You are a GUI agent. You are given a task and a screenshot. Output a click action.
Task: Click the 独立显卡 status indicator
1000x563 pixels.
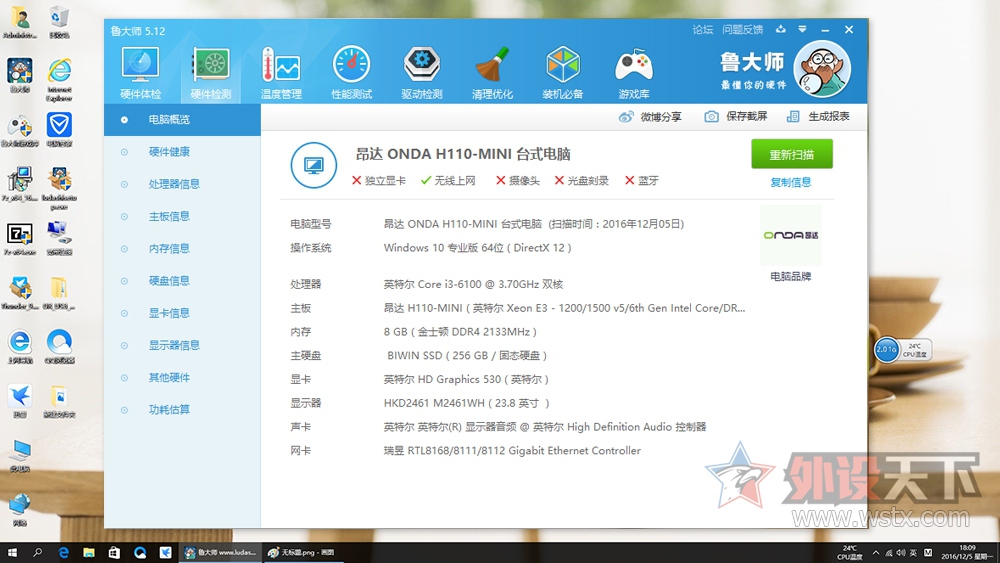click(379, 180)
